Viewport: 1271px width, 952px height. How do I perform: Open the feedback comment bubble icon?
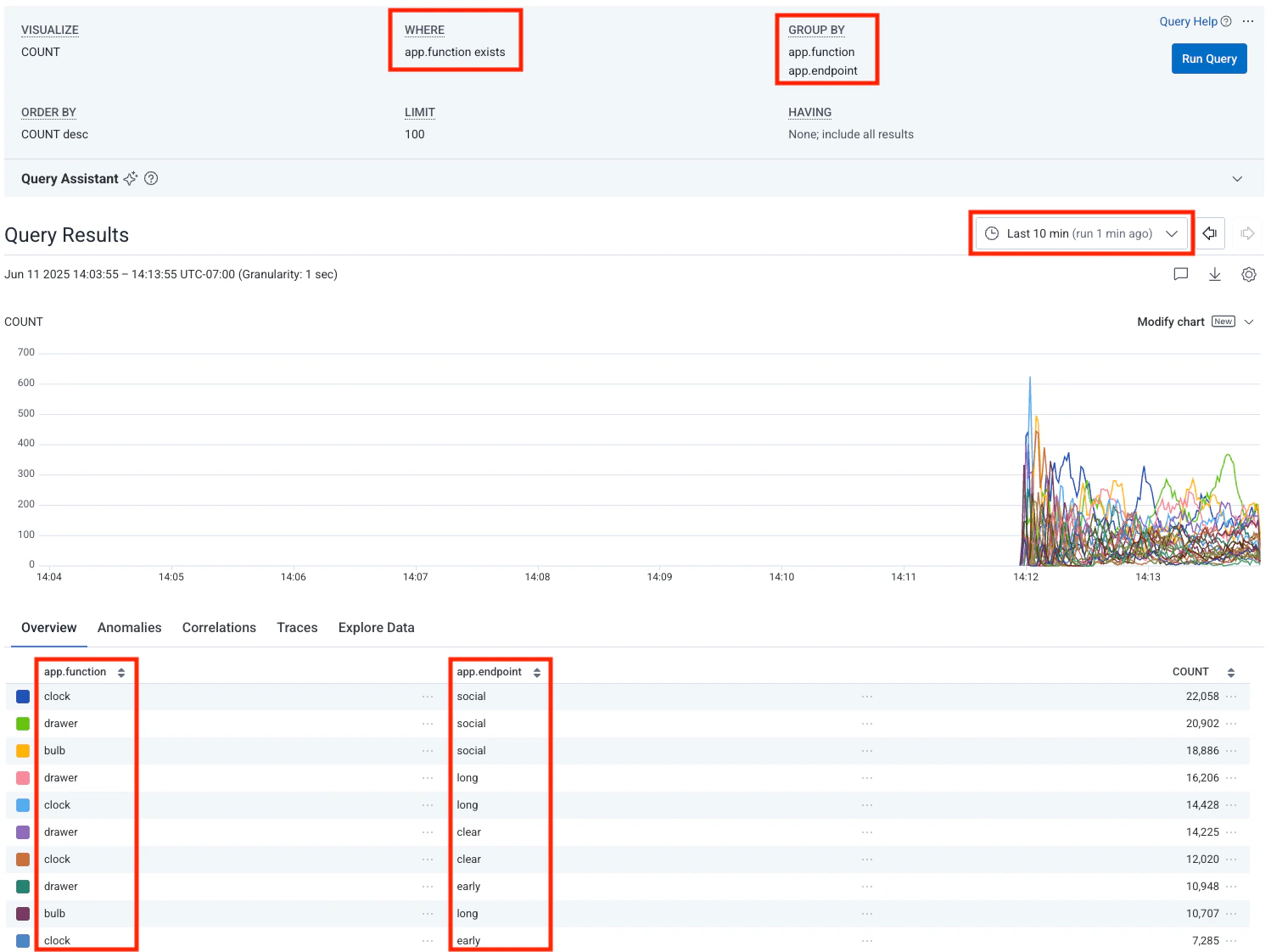pyautogui.click(x=1180, y=274)
